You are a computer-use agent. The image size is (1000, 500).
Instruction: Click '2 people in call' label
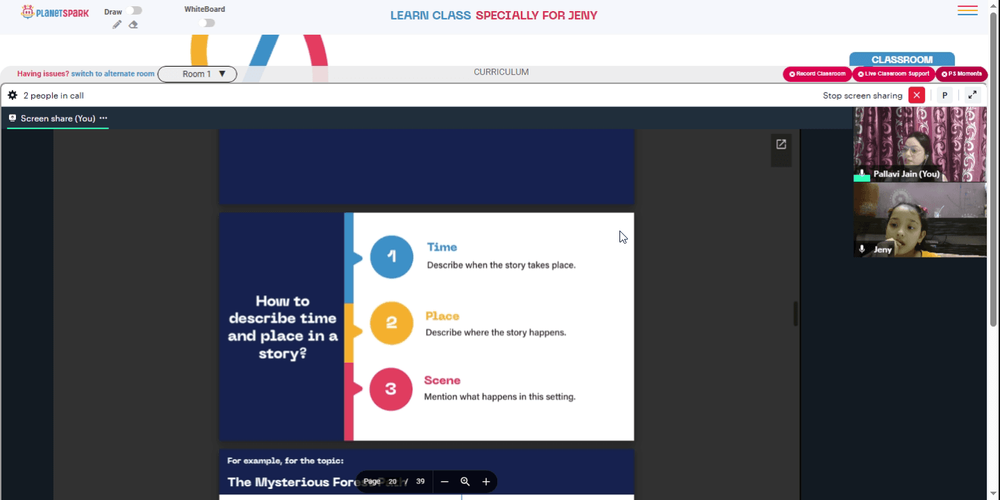click(54, 96)
